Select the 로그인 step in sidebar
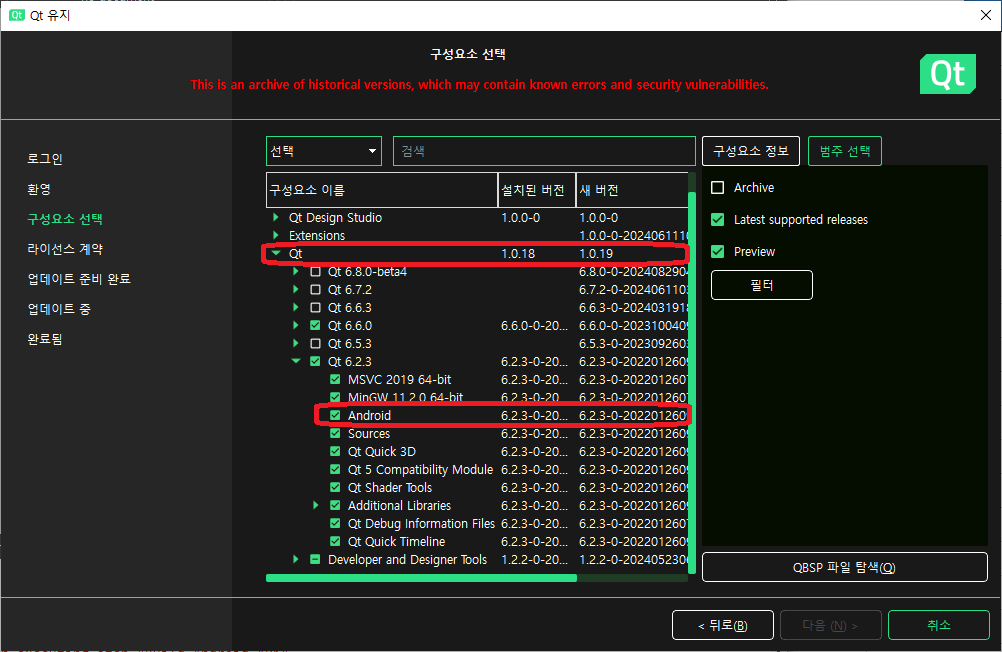 (45, 159)
